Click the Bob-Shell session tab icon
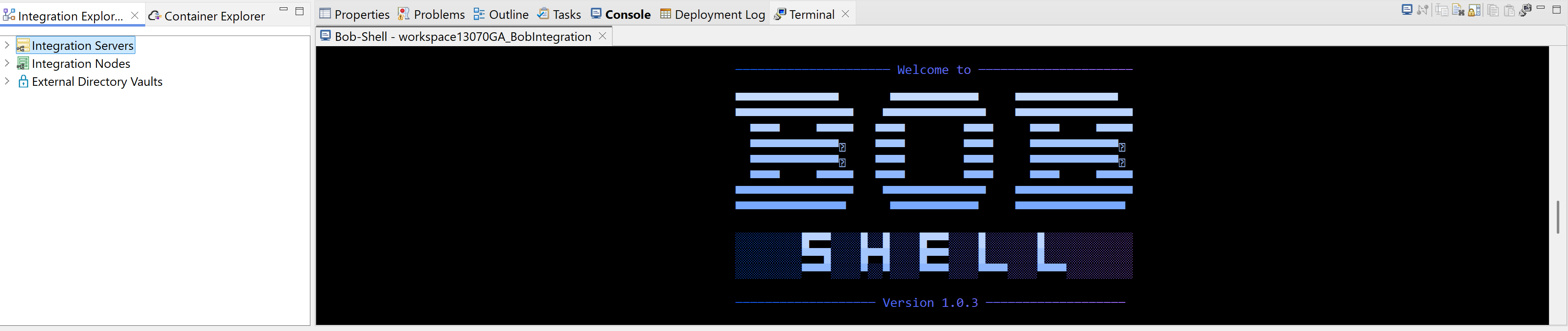Screen dimensions: 1568x331 pos(325,35)
